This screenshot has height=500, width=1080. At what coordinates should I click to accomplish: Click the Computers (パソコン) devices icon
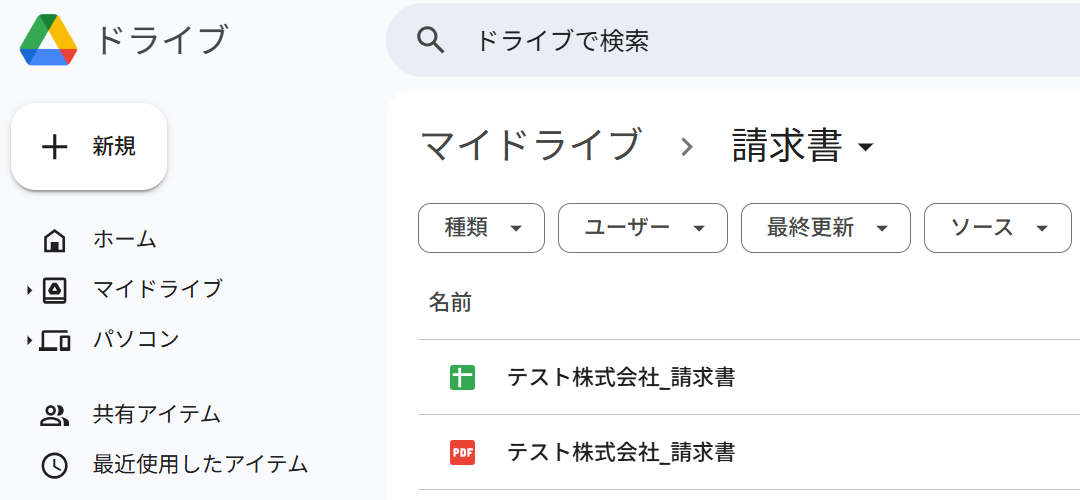coord(54,340)
